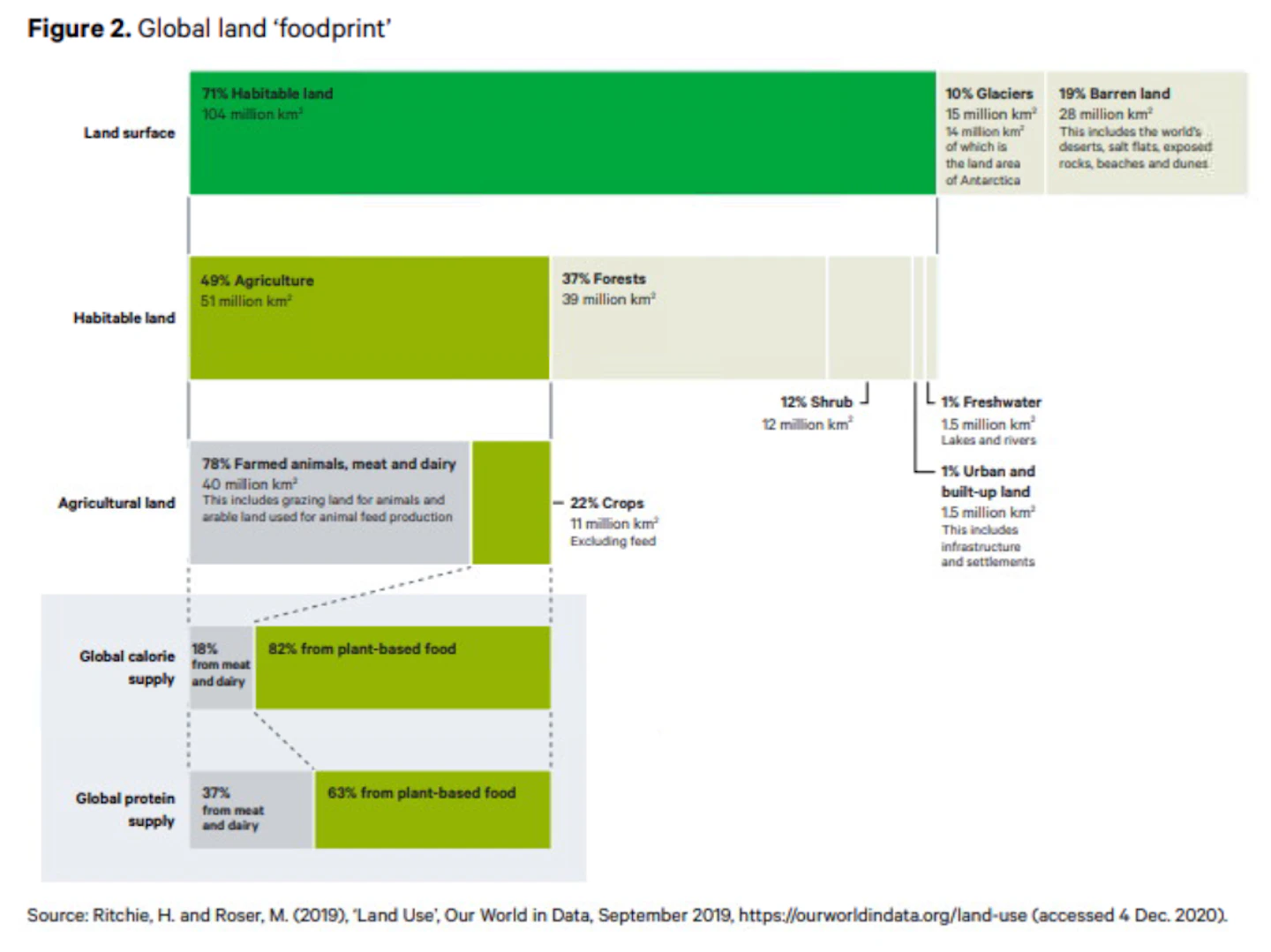Click the 1% Urban and built-up land label
The width and height of the screenshot is (1271, 952).
point(988,482)
